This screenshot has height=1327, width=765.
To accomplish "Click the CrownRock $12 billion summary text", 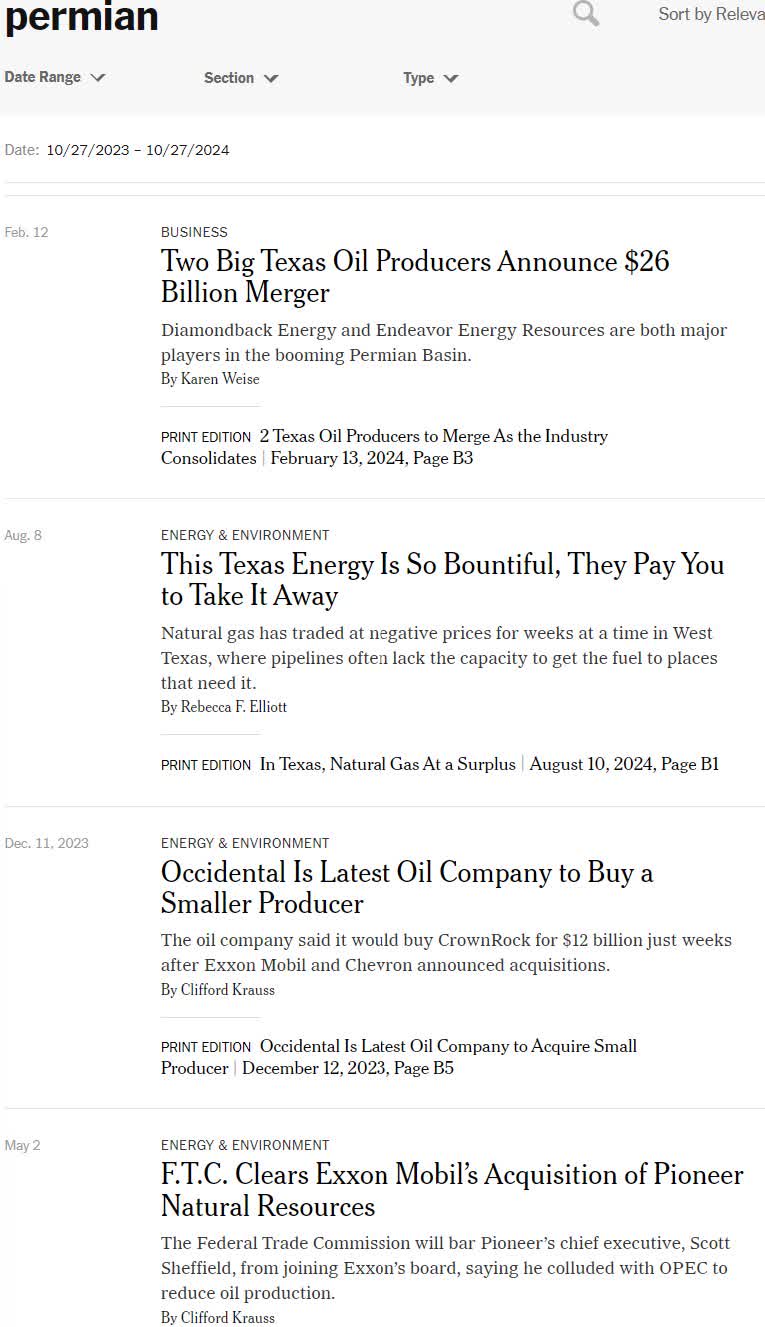I will click(446, 952).
